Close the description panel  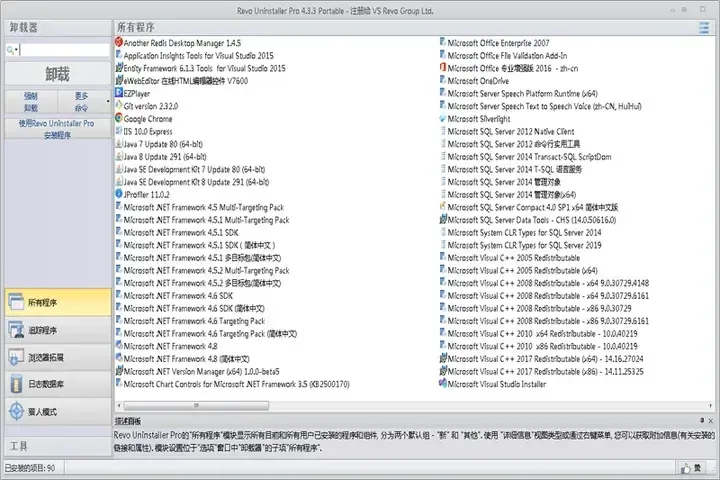pos(710,420)
